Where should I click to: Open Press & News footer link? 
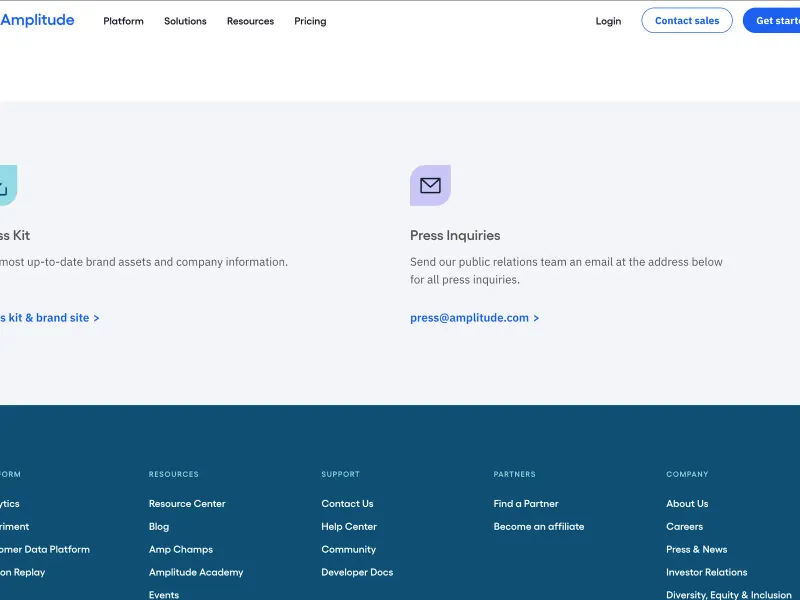(x=697, y=549)
